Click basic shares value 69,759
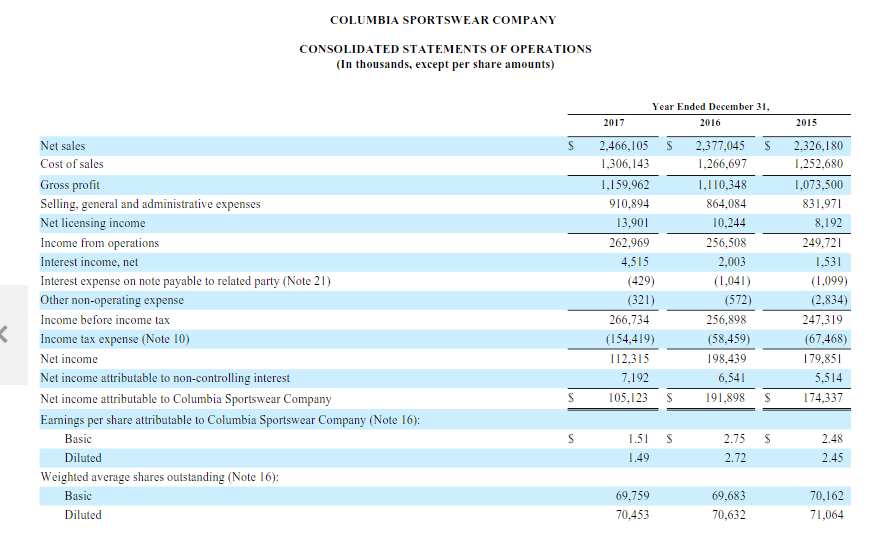 tap(632, 496)
